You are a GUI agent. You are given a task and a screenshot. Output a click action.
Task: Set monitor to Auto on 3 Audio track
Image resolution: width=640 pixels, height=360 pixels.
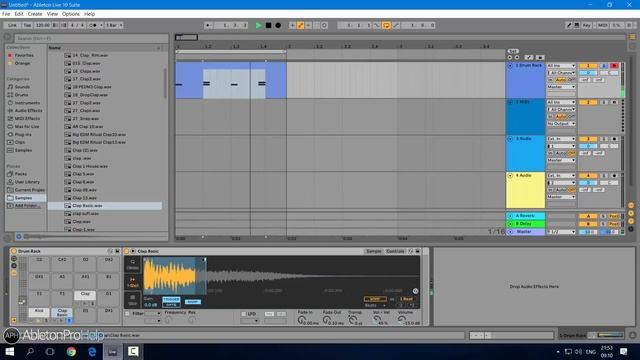click(561, 153)
